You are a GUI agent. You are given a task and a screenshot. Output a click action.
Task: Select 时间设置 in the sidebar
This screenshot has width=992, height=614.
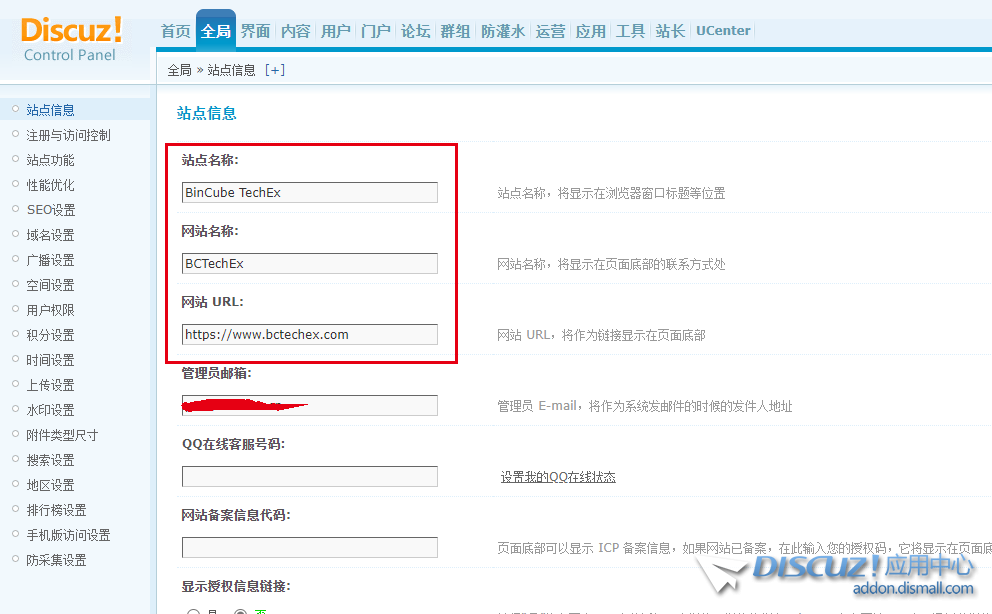point(51,360)
